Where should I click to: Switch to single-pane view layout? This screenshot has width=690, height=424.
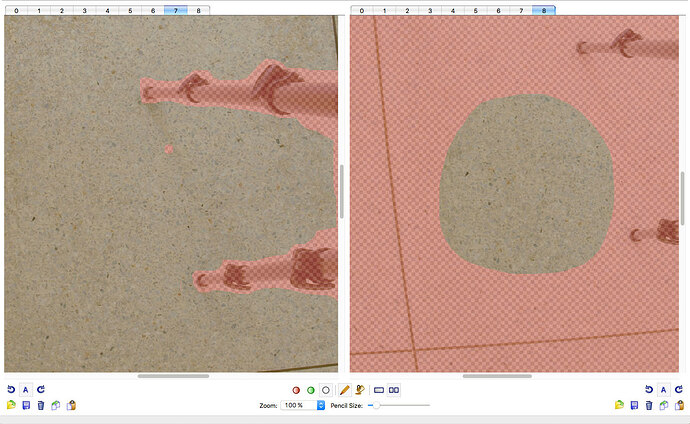coord(379,390)
